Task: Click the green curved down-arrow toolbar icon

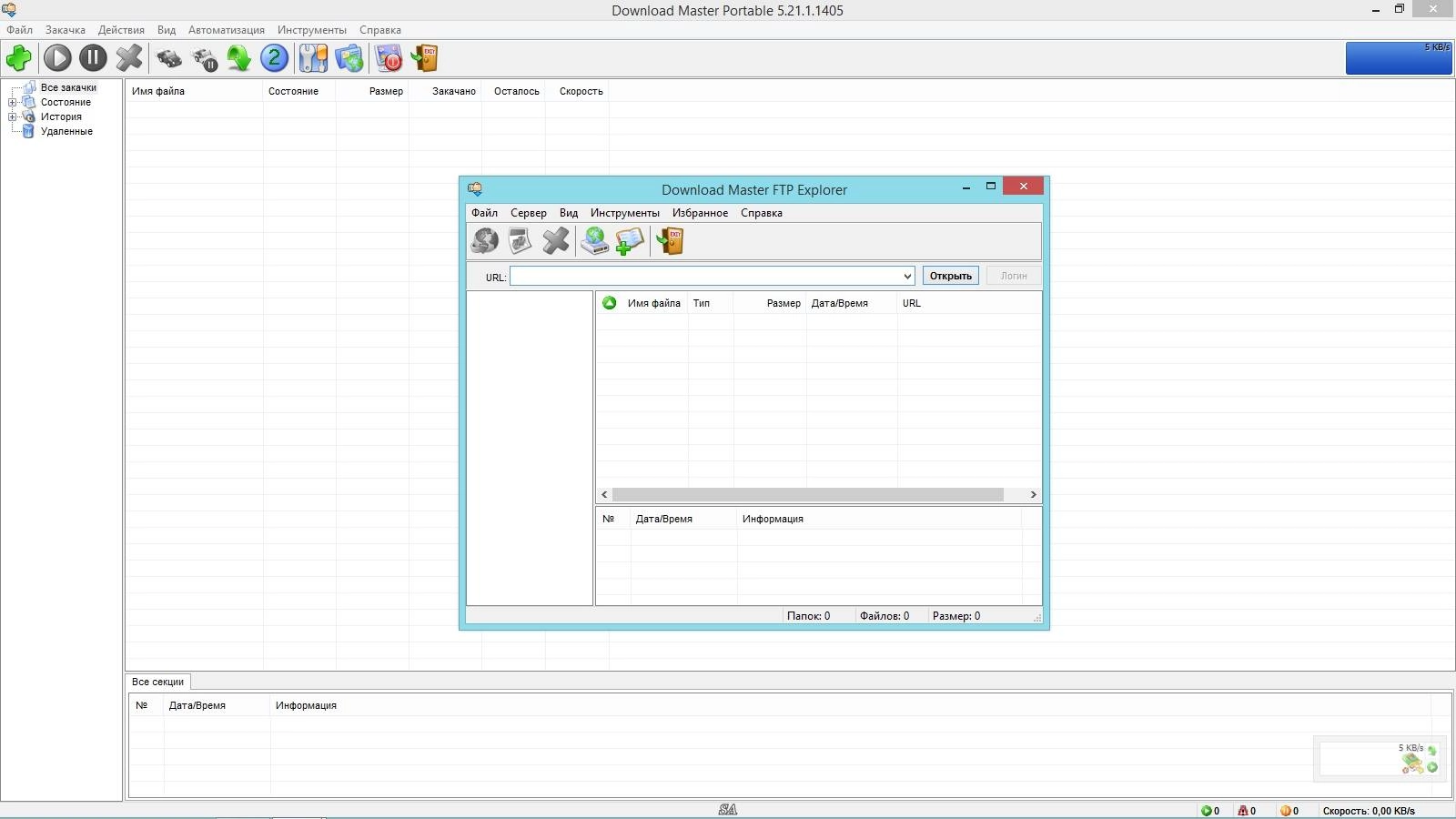Action: pyautogui.click(x=239, y=58)
